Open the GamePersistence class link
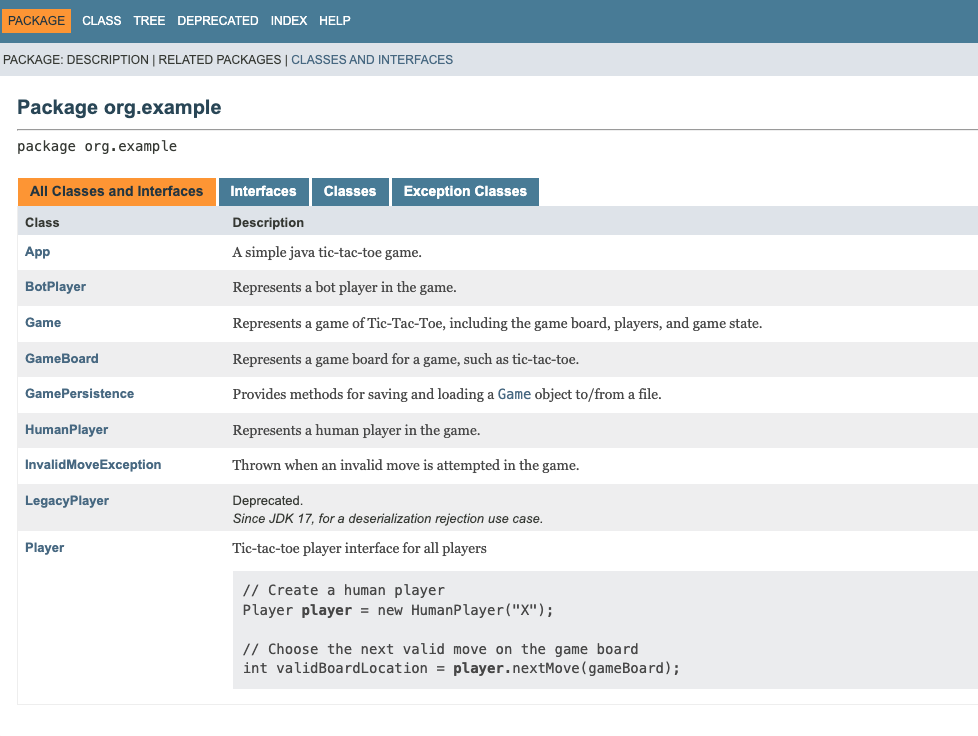Image resolution: width=978 pixels, height=736 pixels. [79, 394]
